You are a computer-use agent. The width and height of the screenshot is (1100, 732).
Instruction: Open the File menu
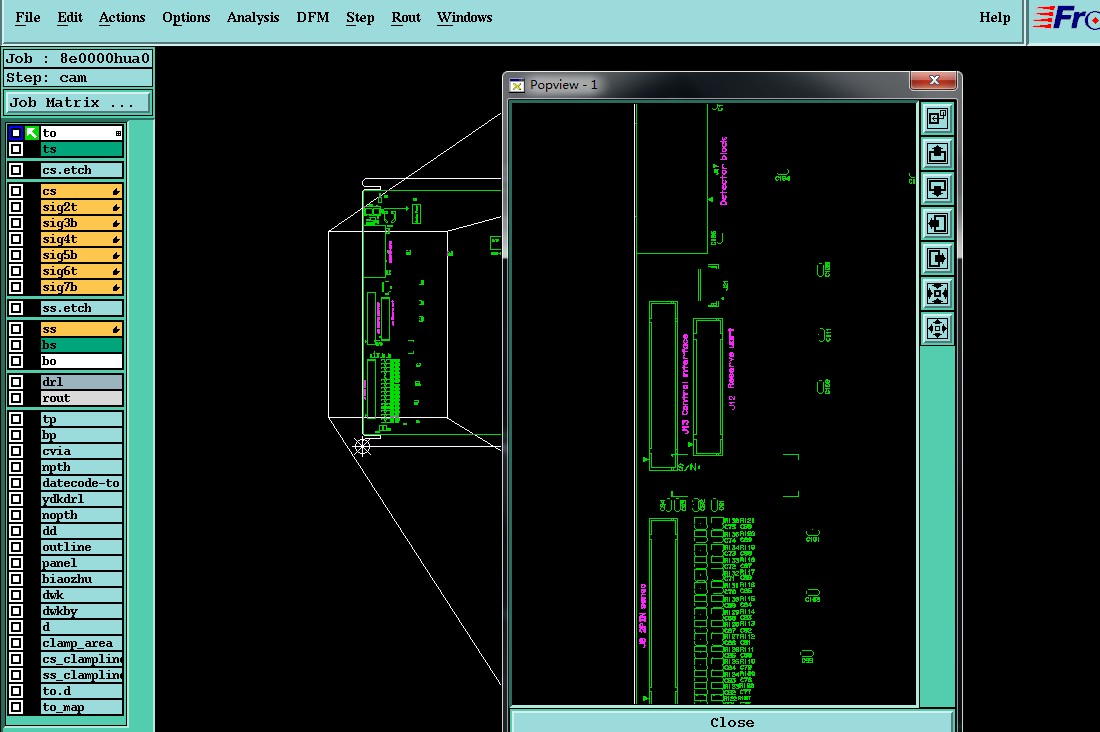[x=27, y=18]
